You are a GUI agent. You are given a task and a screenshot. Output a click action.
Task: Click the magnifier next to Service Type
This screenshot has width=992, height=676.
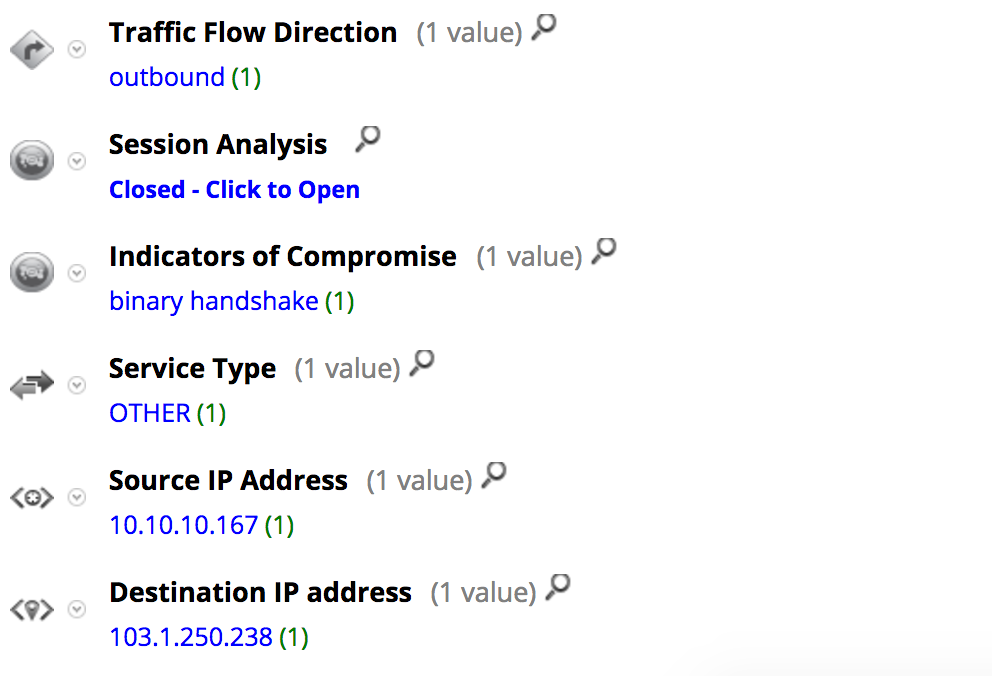tap(423, 364)
